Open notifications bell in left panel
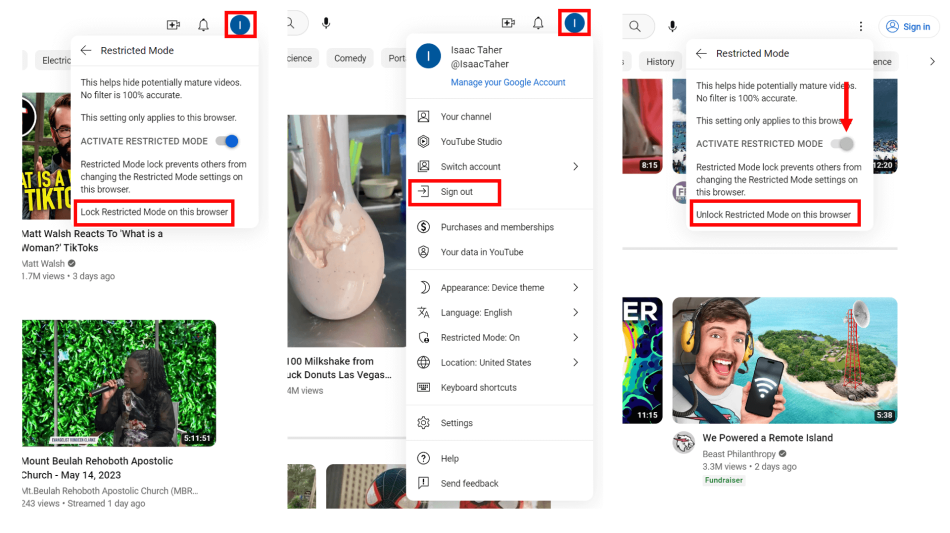This screenshot has width=950, height=533. [204, 25]
